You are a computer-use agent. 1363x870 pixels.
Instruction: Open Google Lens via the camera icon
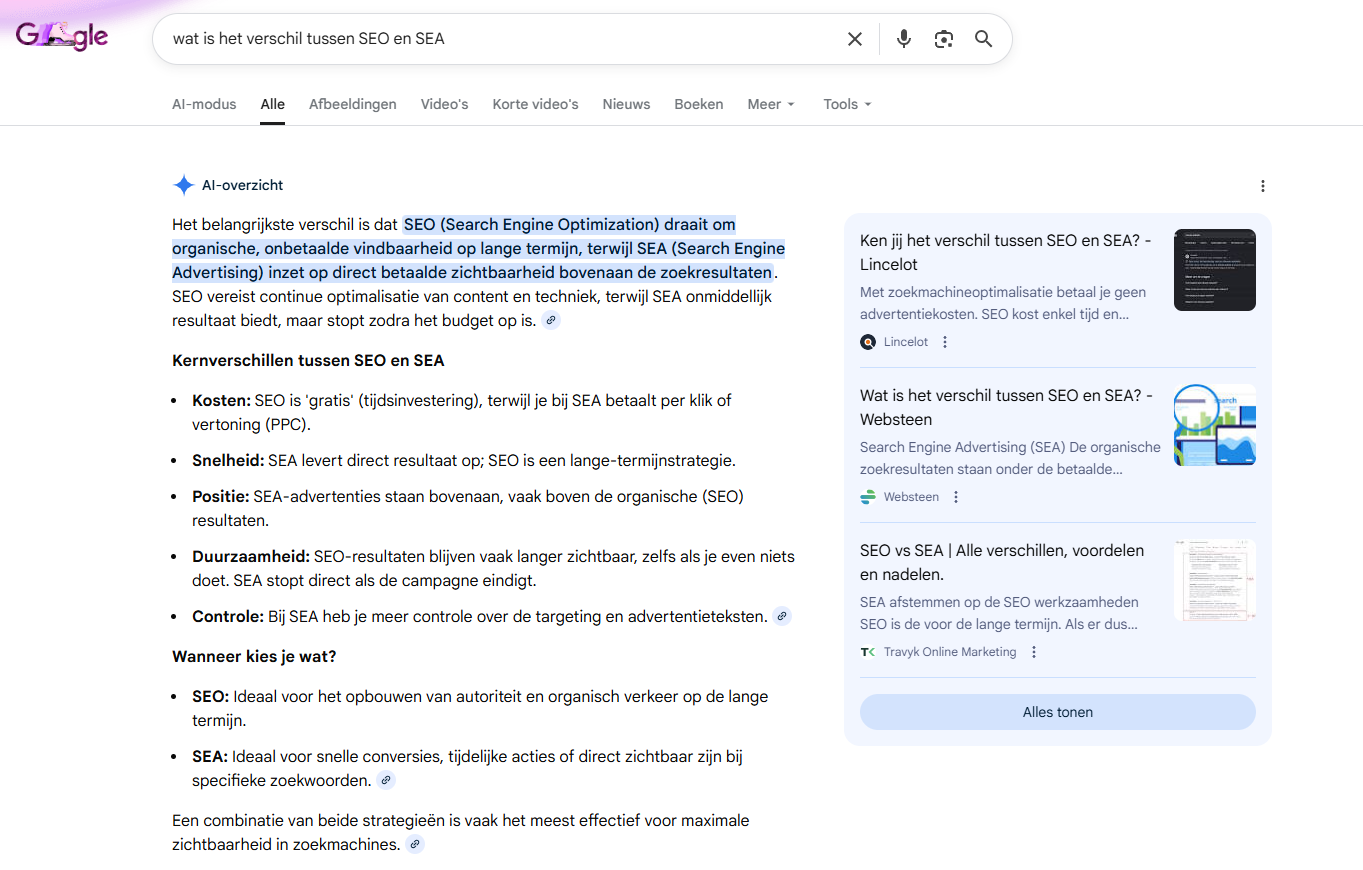(x=943, y=38)
